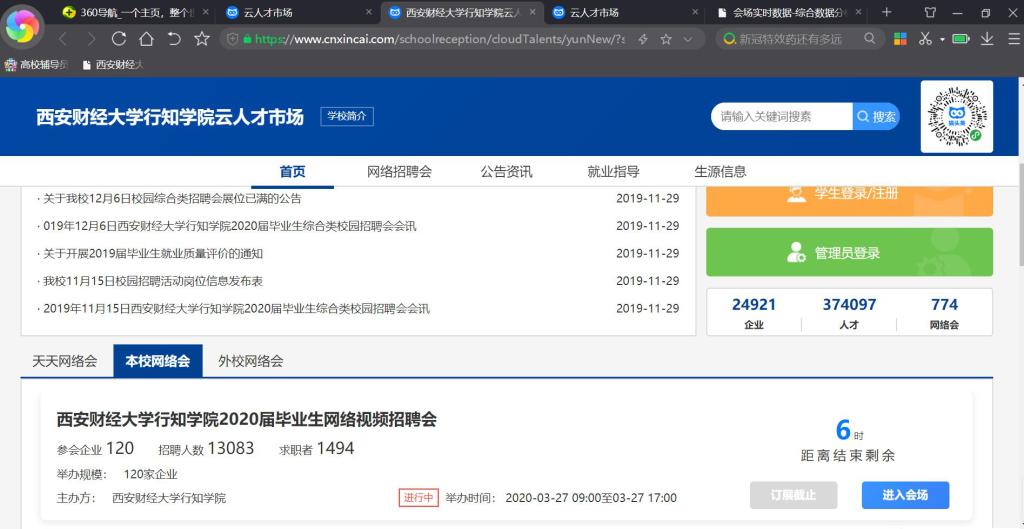The height and width of the screenshot is (529, 1024).
Task: Click the grey 订展截止 button
Action: click(793, 495)
